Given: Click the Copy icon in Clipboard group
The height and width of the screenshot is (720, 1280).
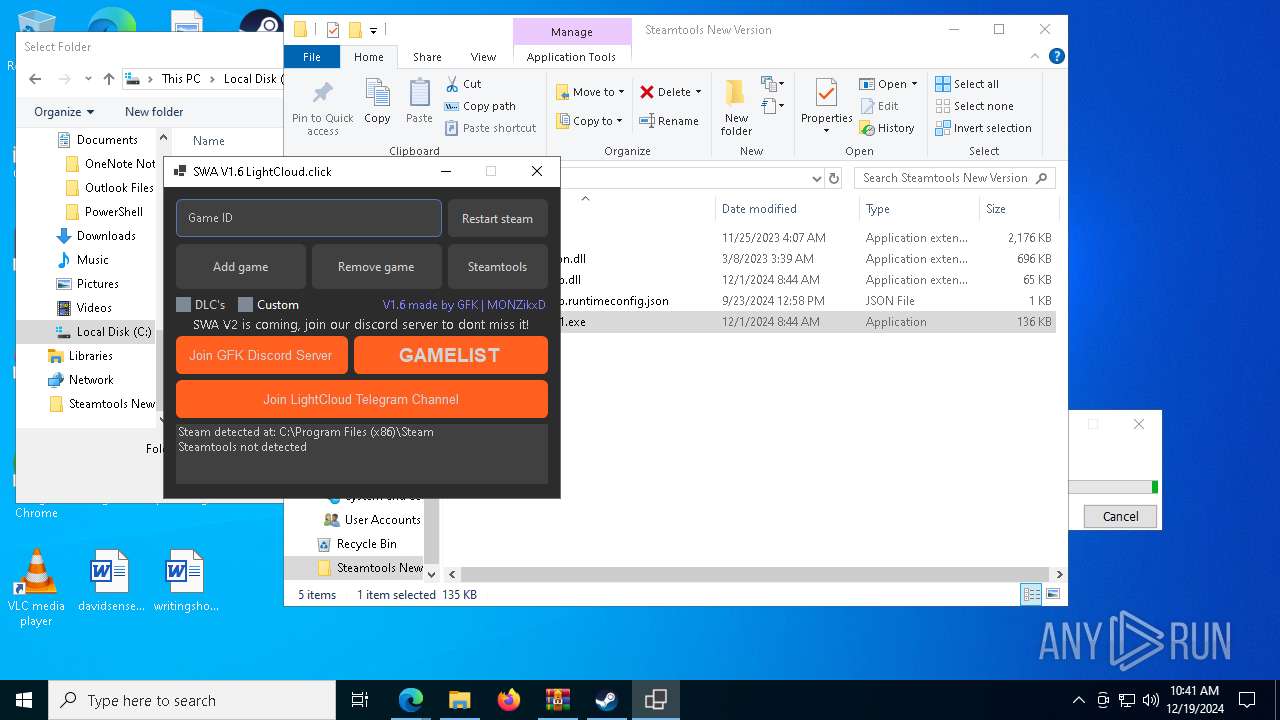Looking at the screenshot, I should click(x=377, y=101).
